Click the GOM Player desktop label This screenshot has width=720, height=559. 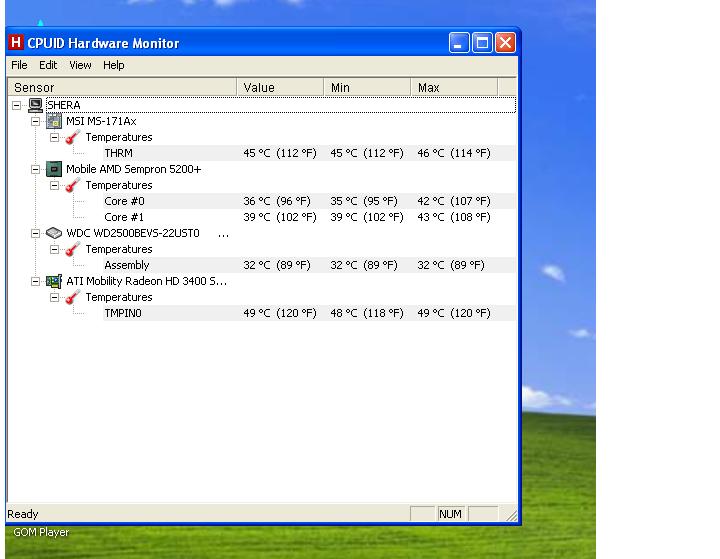41,532
